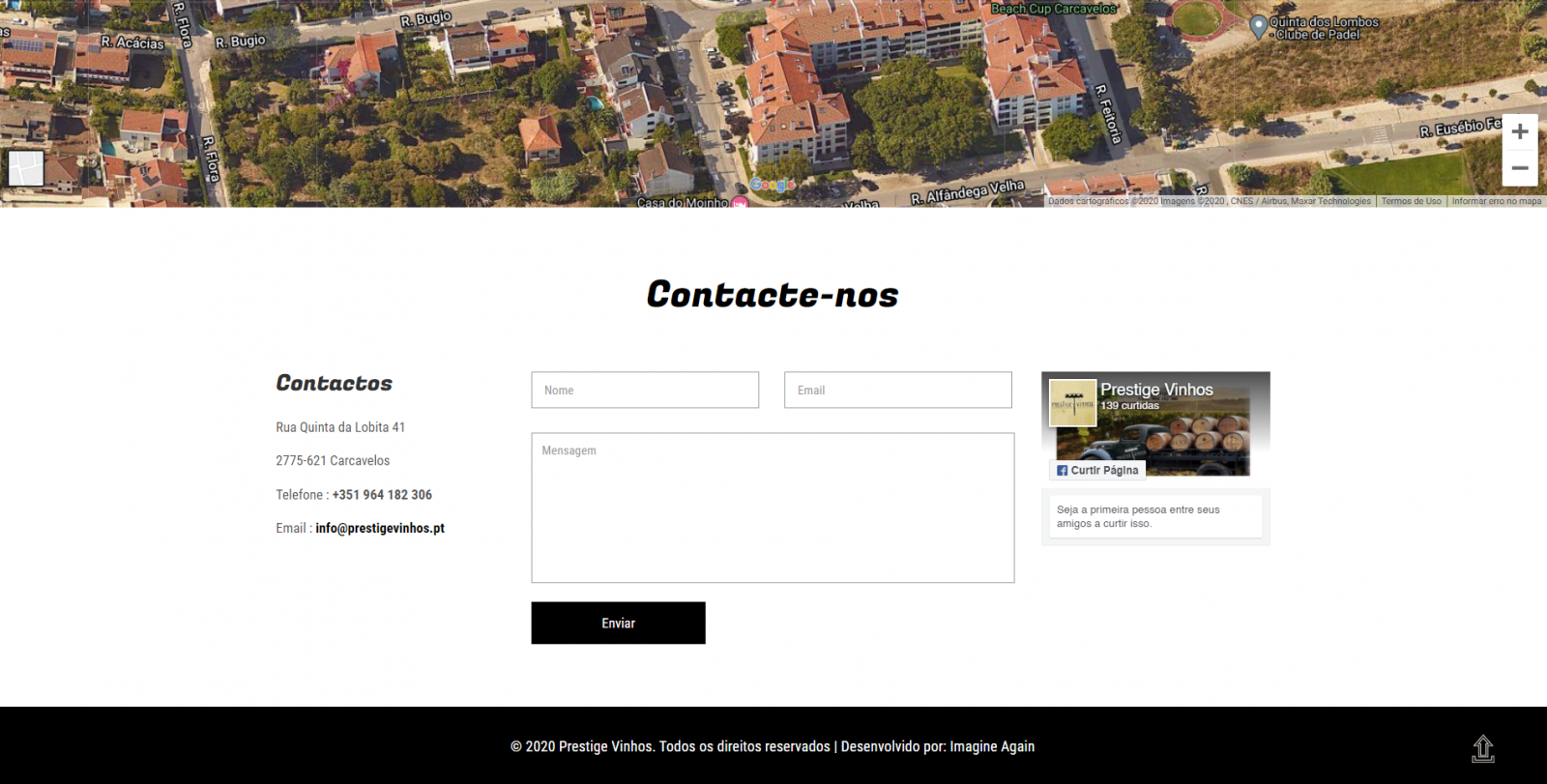Click the info@prestigevinhos.pt email link

[380, 529]
